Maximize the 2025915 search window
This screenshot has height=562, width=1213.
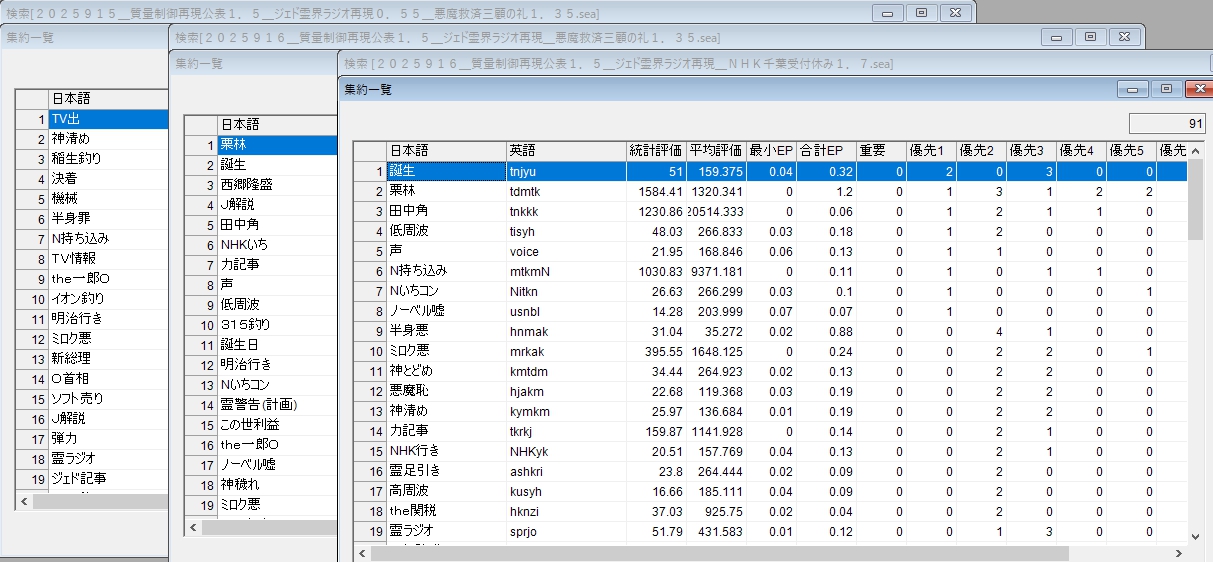pos(920,13)
